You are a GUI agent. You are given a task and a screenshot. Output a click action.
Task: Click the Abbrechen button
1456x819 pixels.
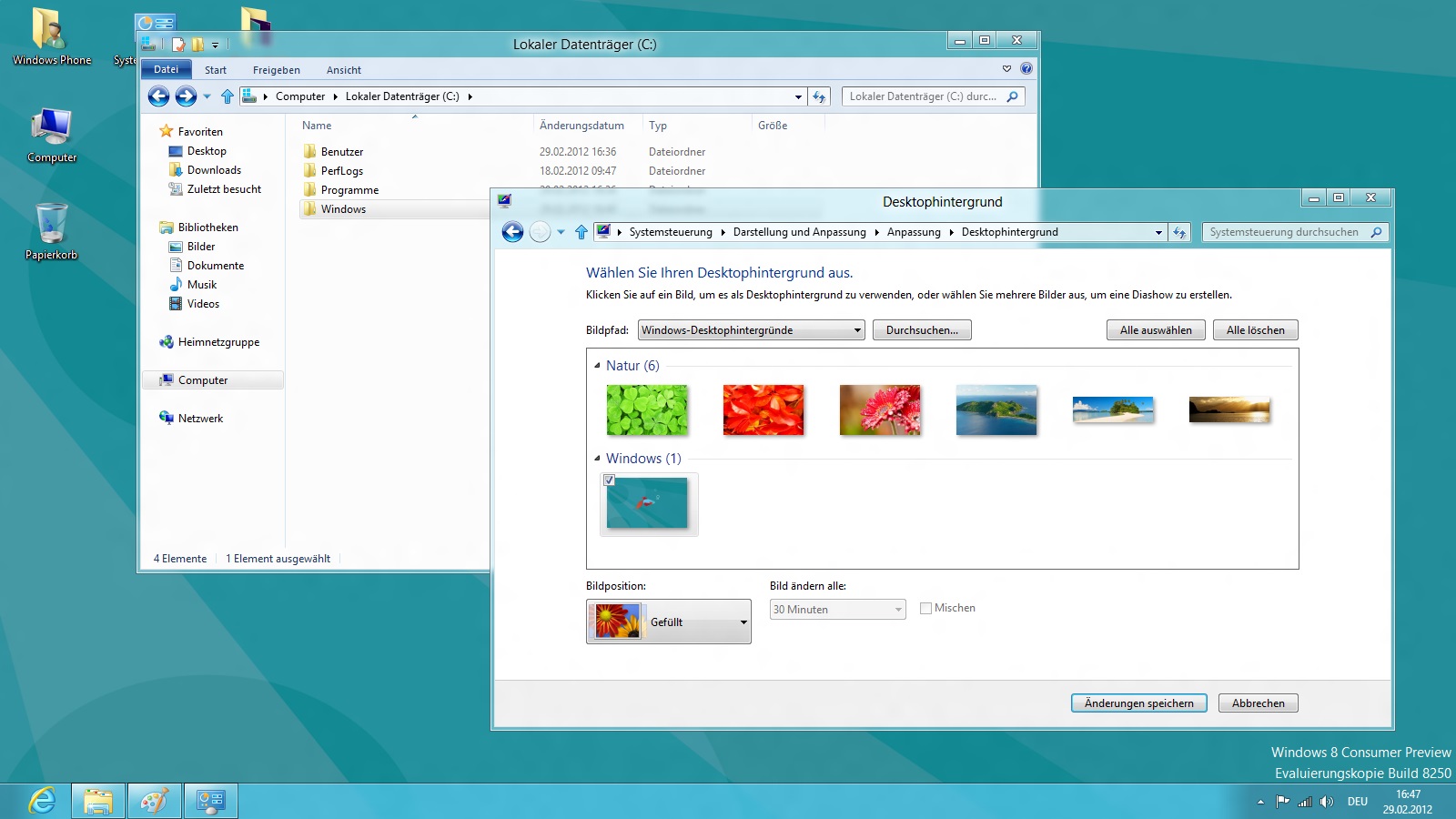(x=1259, y=703)
